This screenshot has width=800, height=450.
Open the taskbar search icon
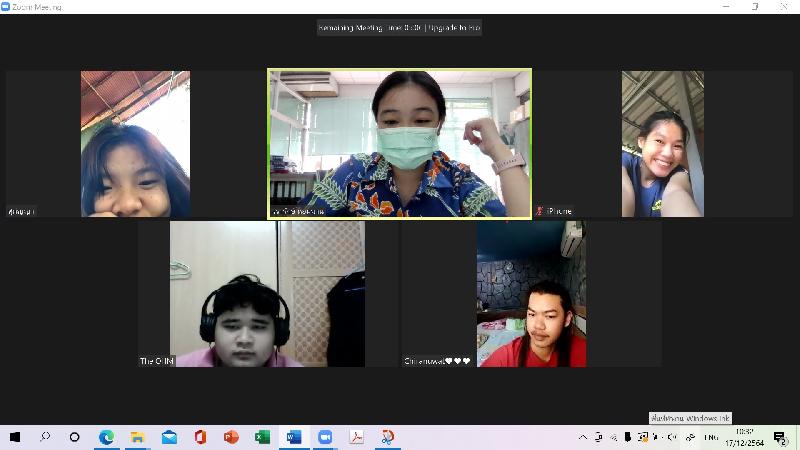(45, 437)
